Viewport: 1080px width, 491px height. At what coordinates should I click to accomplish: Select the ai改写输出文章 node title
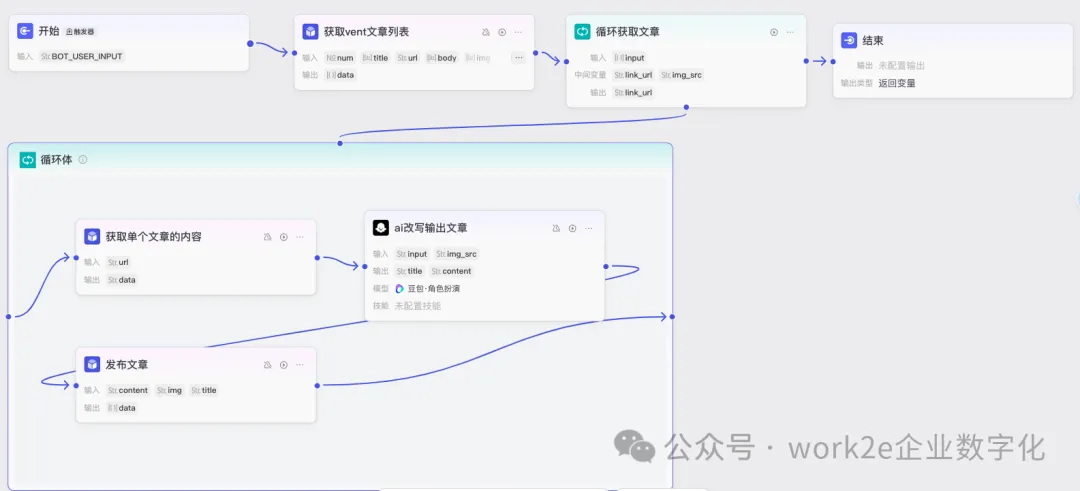point(430,228)
